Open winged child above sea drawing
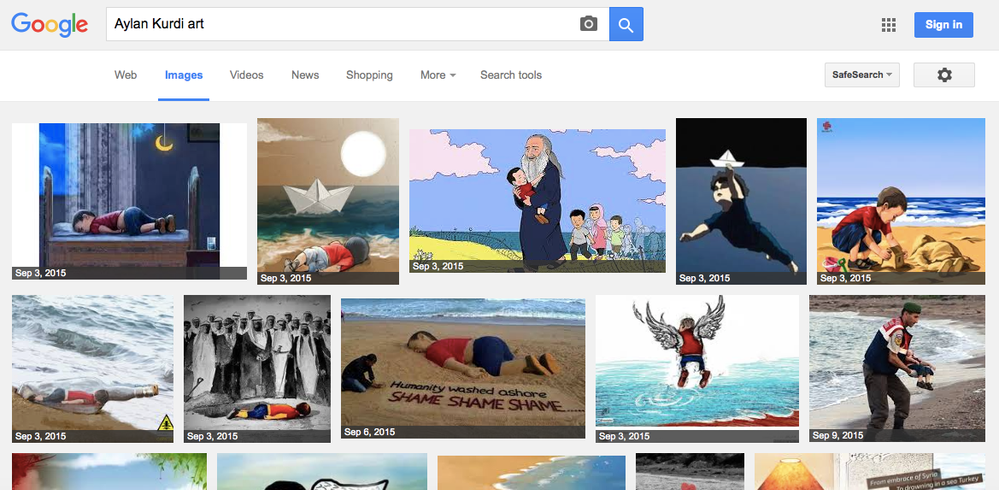 (697, 369)
